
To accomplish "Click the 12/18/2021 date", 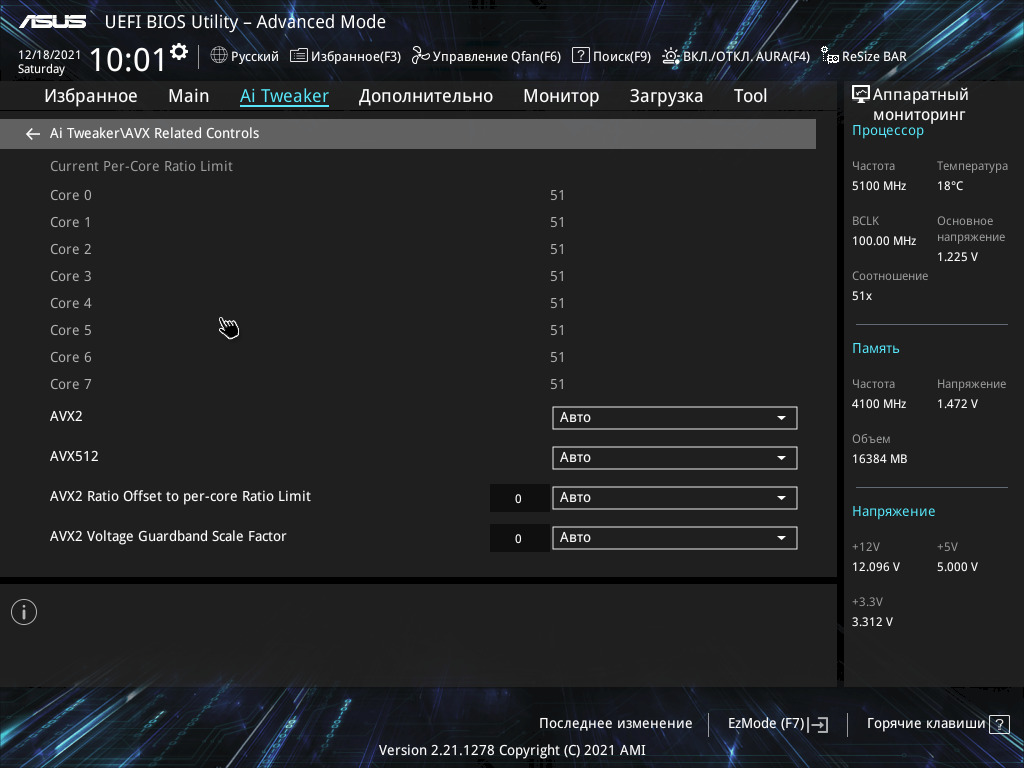I will click(x=49, y=55).
